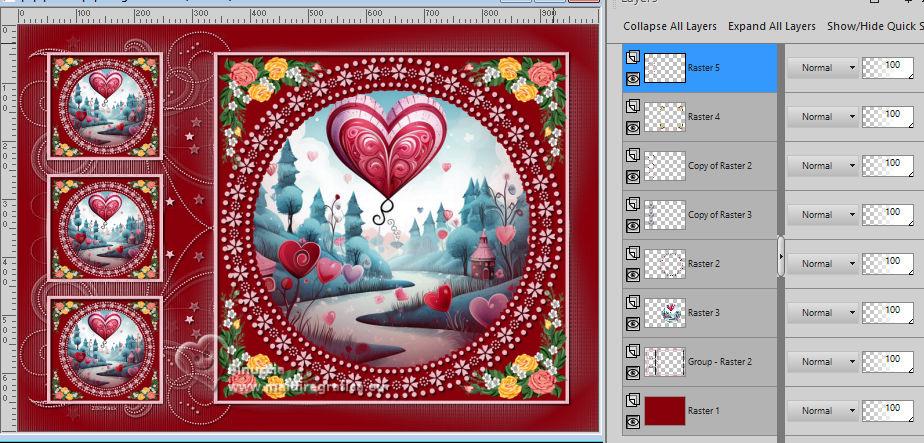Click the Copy of Raster 2 layer thumbnail
924x443 pixels.
[x=665, y=166]
